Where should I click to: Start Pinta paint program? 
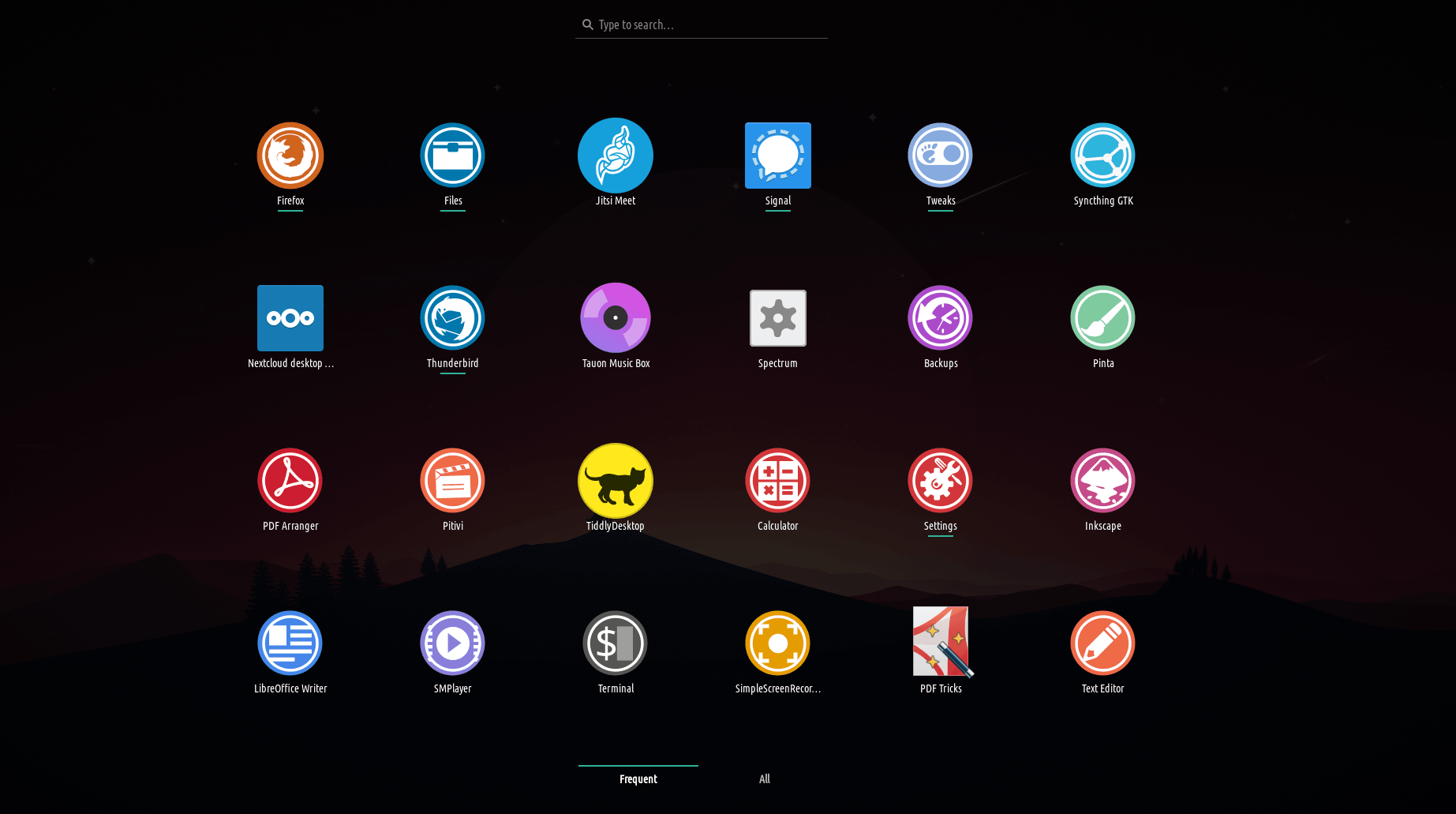click(x=1102, y=318)
